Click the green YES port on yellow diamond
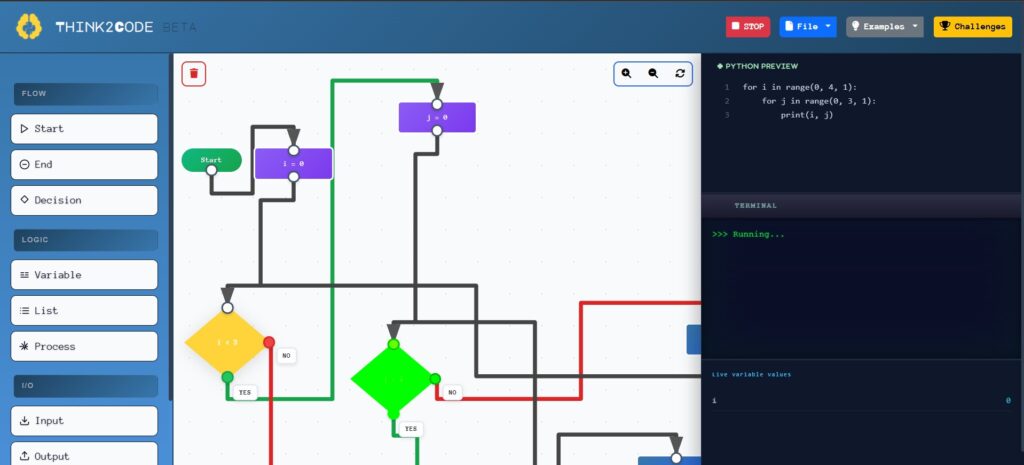 coord(227,377)
